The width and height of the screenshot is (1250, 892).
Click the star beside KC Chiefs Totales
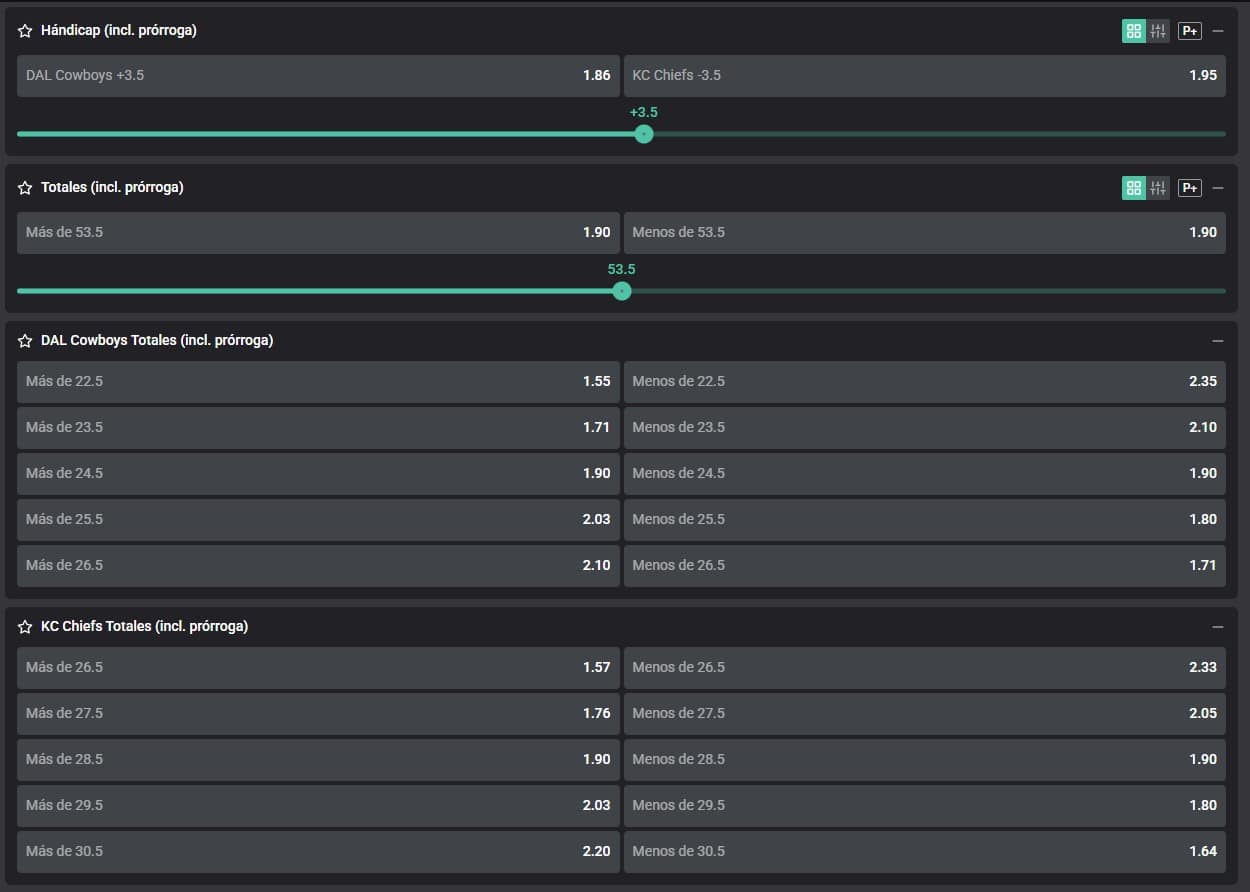pyautogui.click(x=25, y=627)
